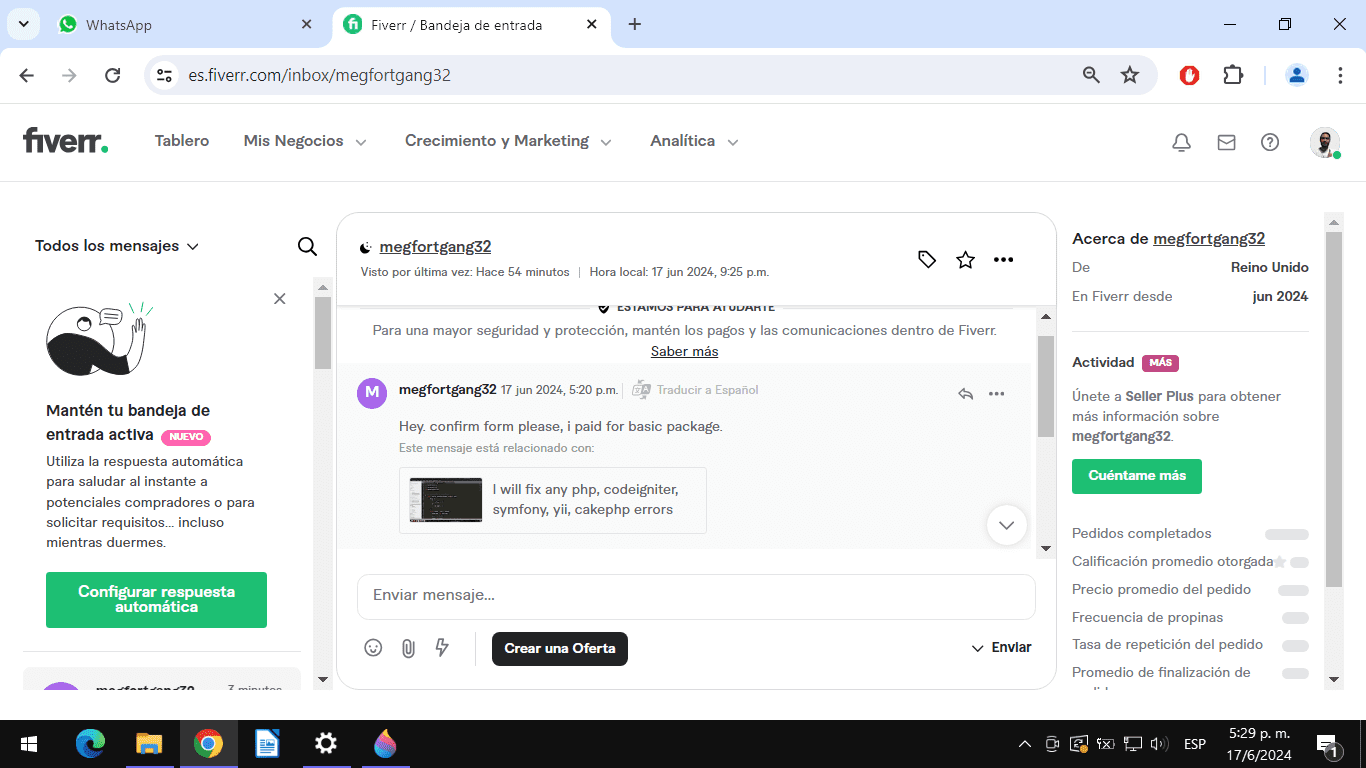This screenshot has height=768, width=1366.
Task: Click the Fiverr logo
Action: (x=65, y=141)
